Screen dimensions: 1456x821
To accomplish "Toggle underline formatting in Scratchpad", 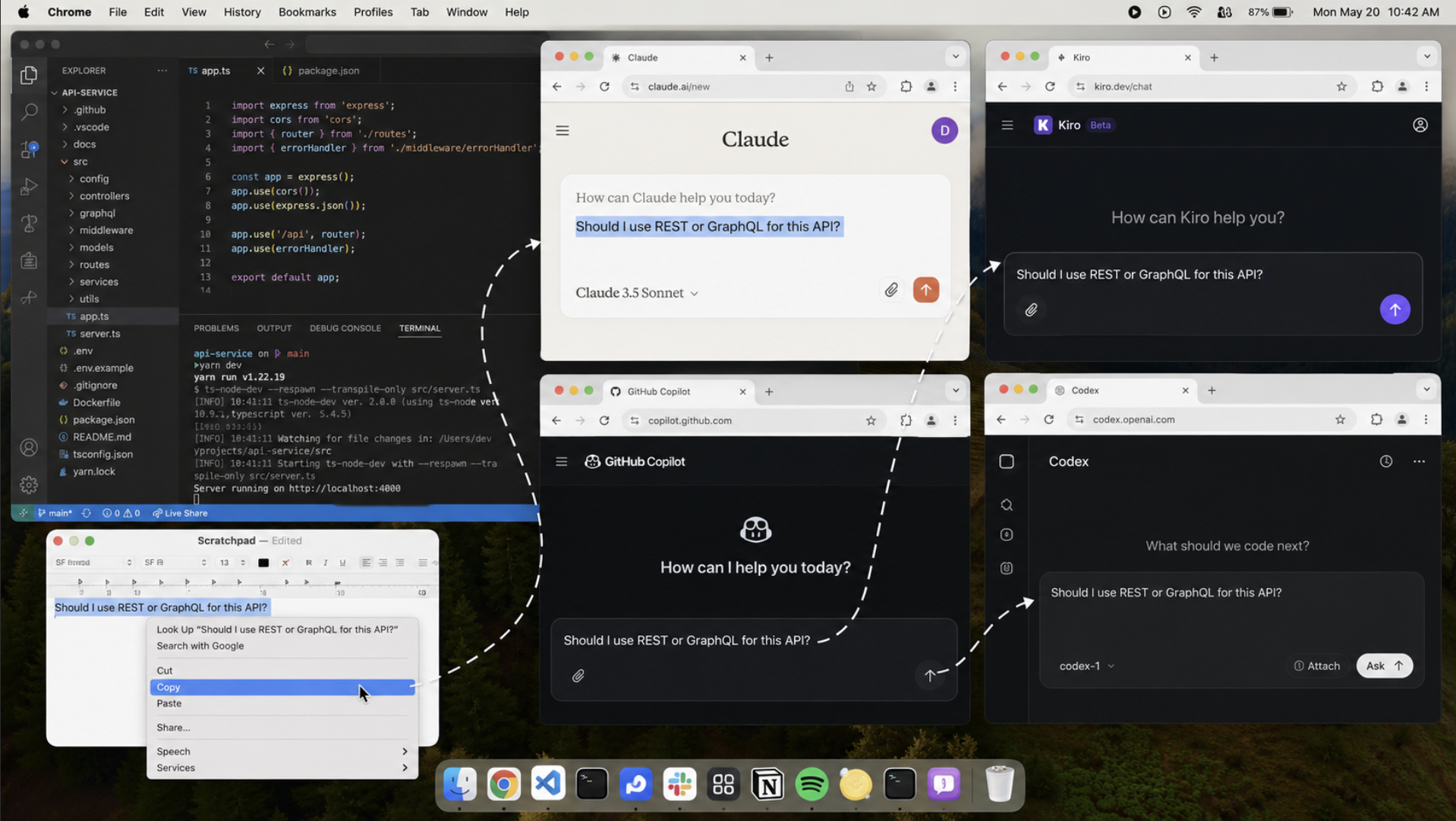I will [342, 562].
